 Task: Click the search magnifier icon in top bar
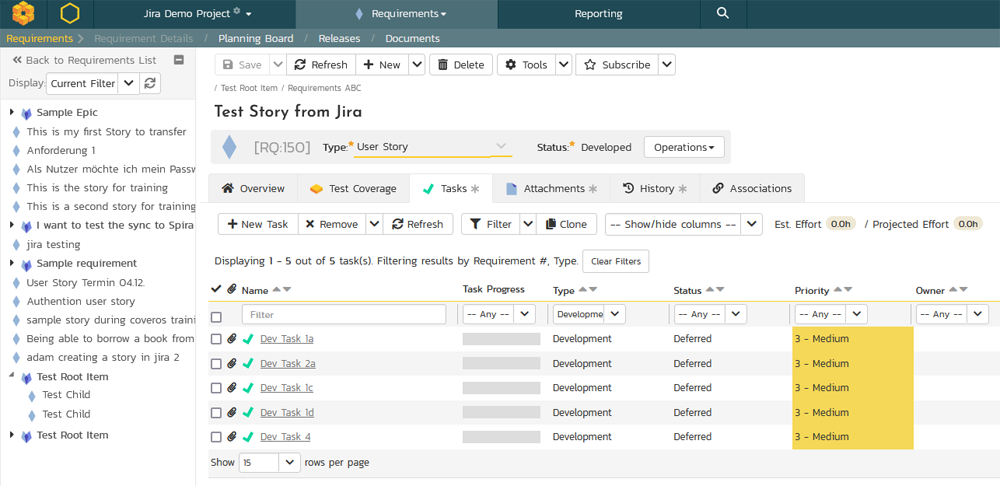723,14
